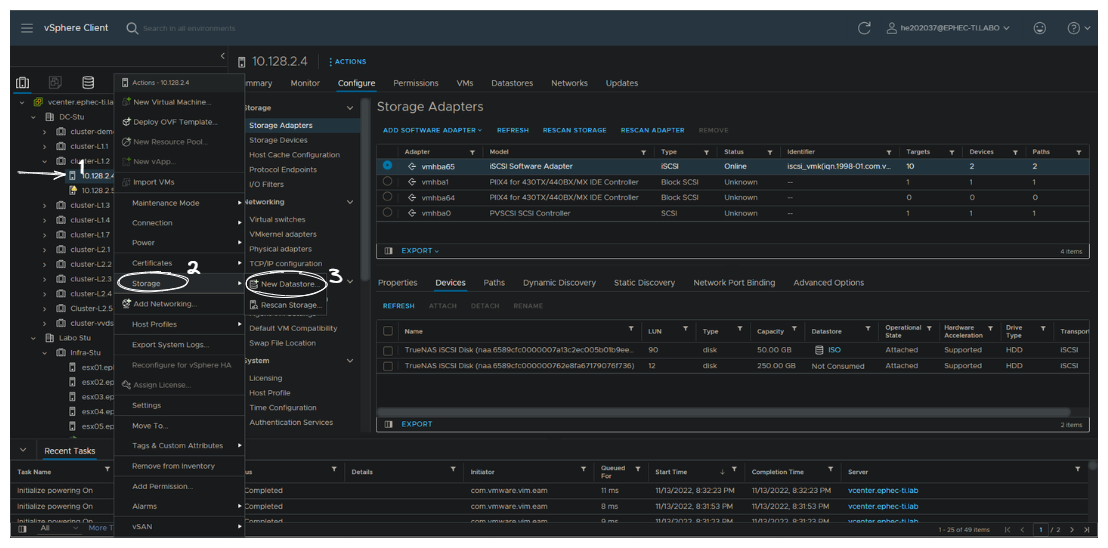Click filter icon on Targets column

click(x=952, y=152)
